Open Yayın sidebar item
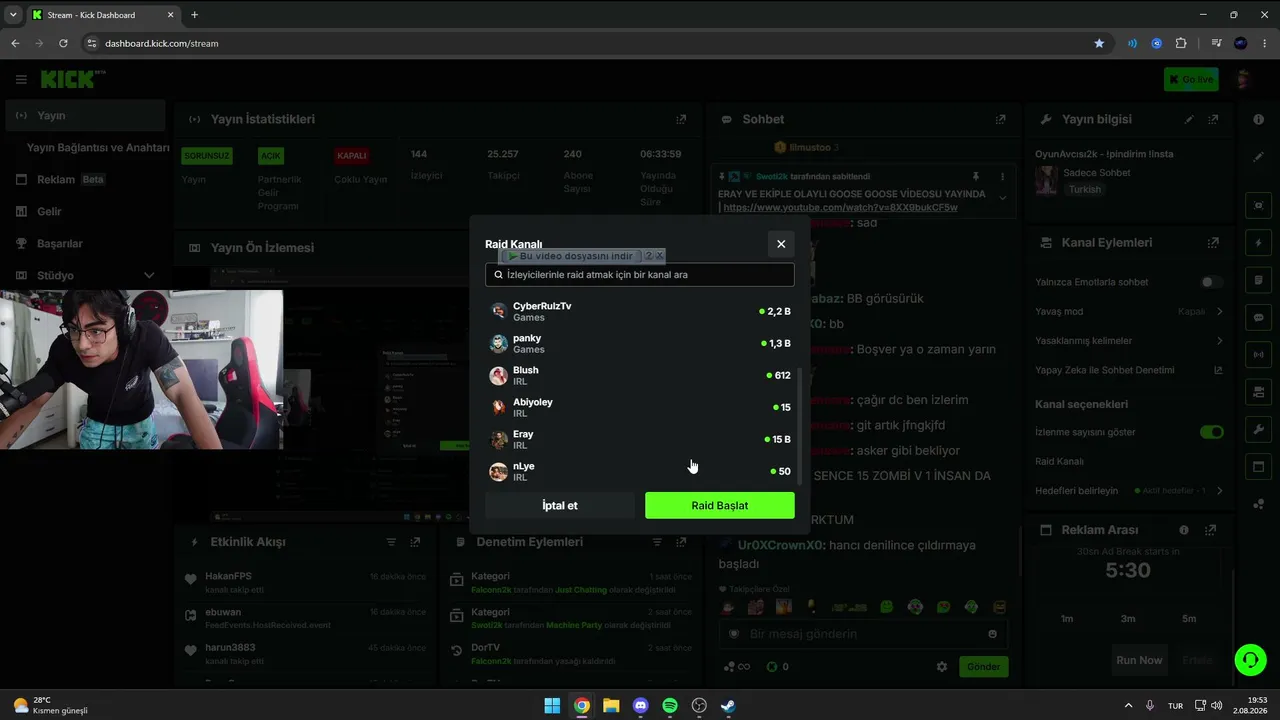This screenshot has width=1280, height=720. coord(85,115)
